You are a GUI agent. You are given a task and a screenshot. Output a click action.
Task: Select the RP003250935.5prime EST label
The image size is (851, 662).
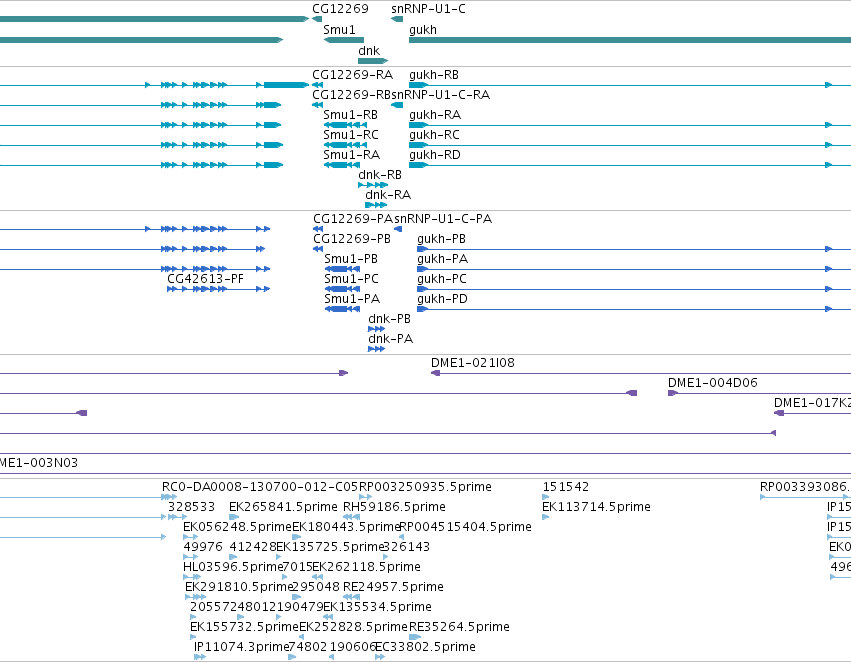(425, 487)
